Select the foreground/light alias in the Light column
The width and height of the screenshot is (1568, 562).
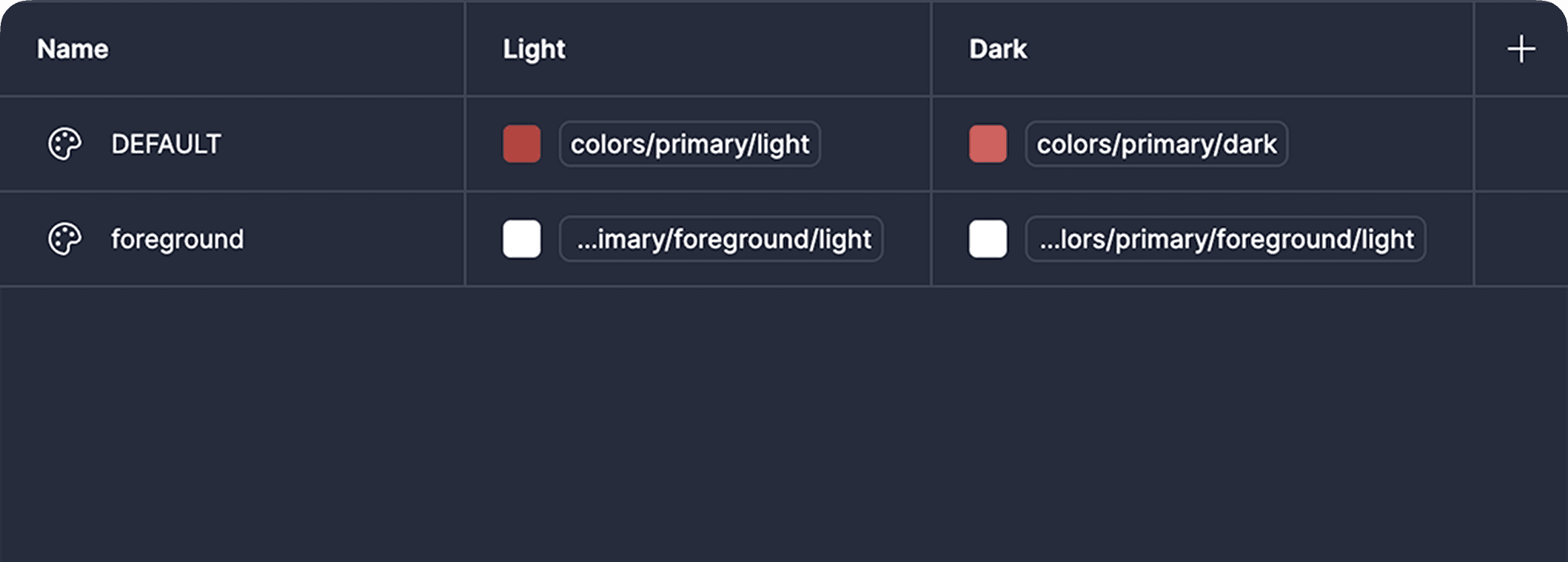(722, 238)
